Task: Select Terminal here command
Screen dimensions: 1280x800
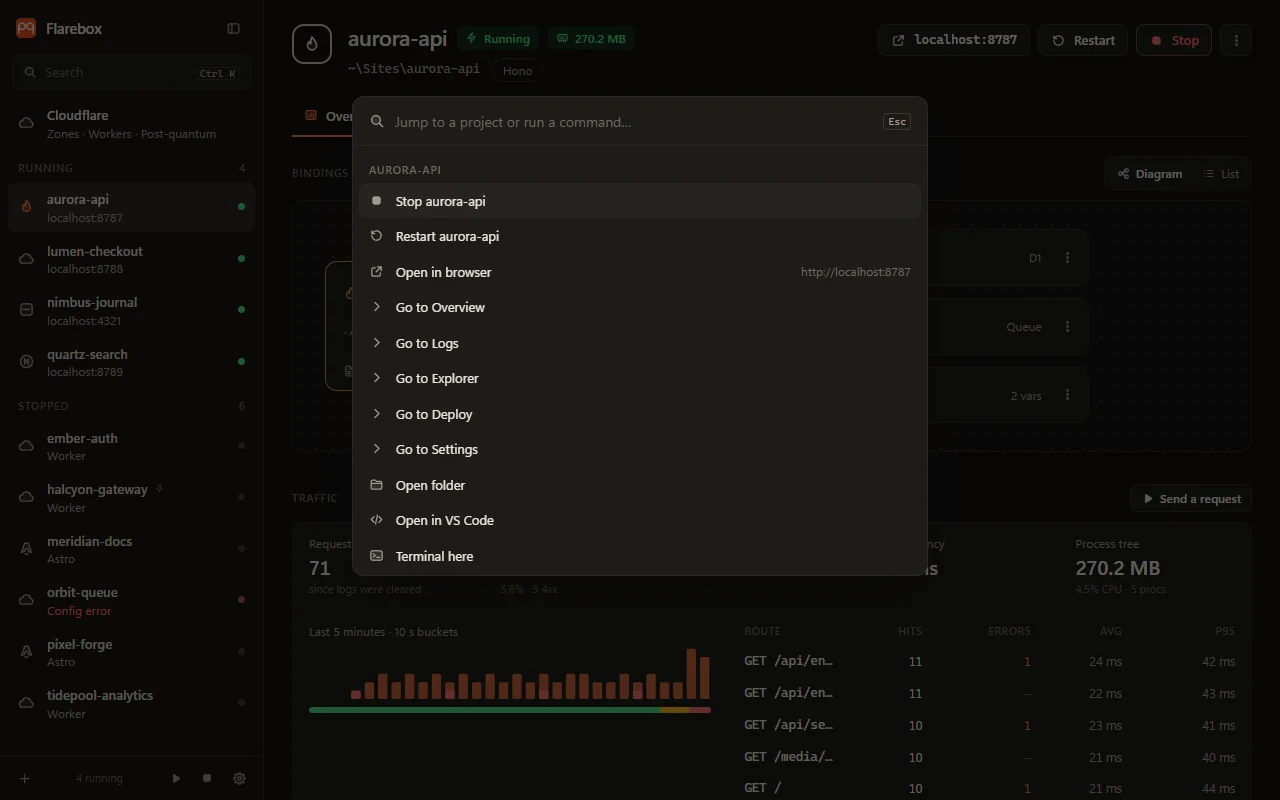Action: point(640,556)
